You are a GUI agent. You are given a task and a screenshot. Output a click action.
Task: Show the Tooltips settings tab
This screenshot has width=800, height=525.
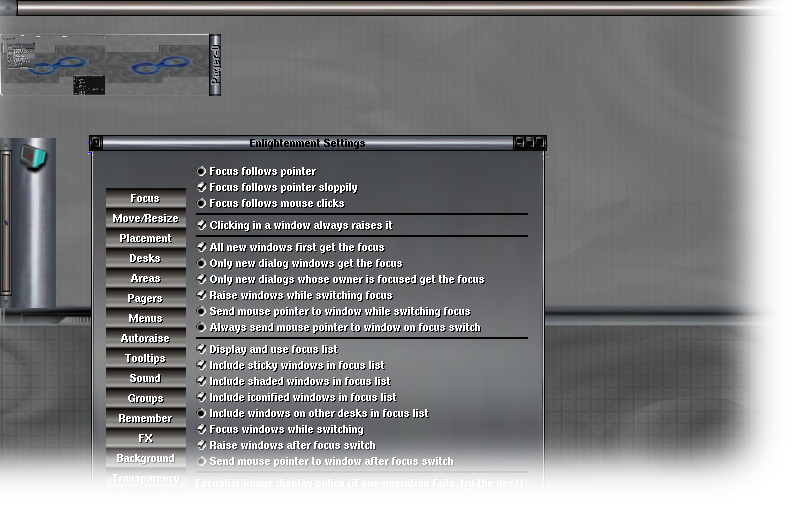[145, 358]
